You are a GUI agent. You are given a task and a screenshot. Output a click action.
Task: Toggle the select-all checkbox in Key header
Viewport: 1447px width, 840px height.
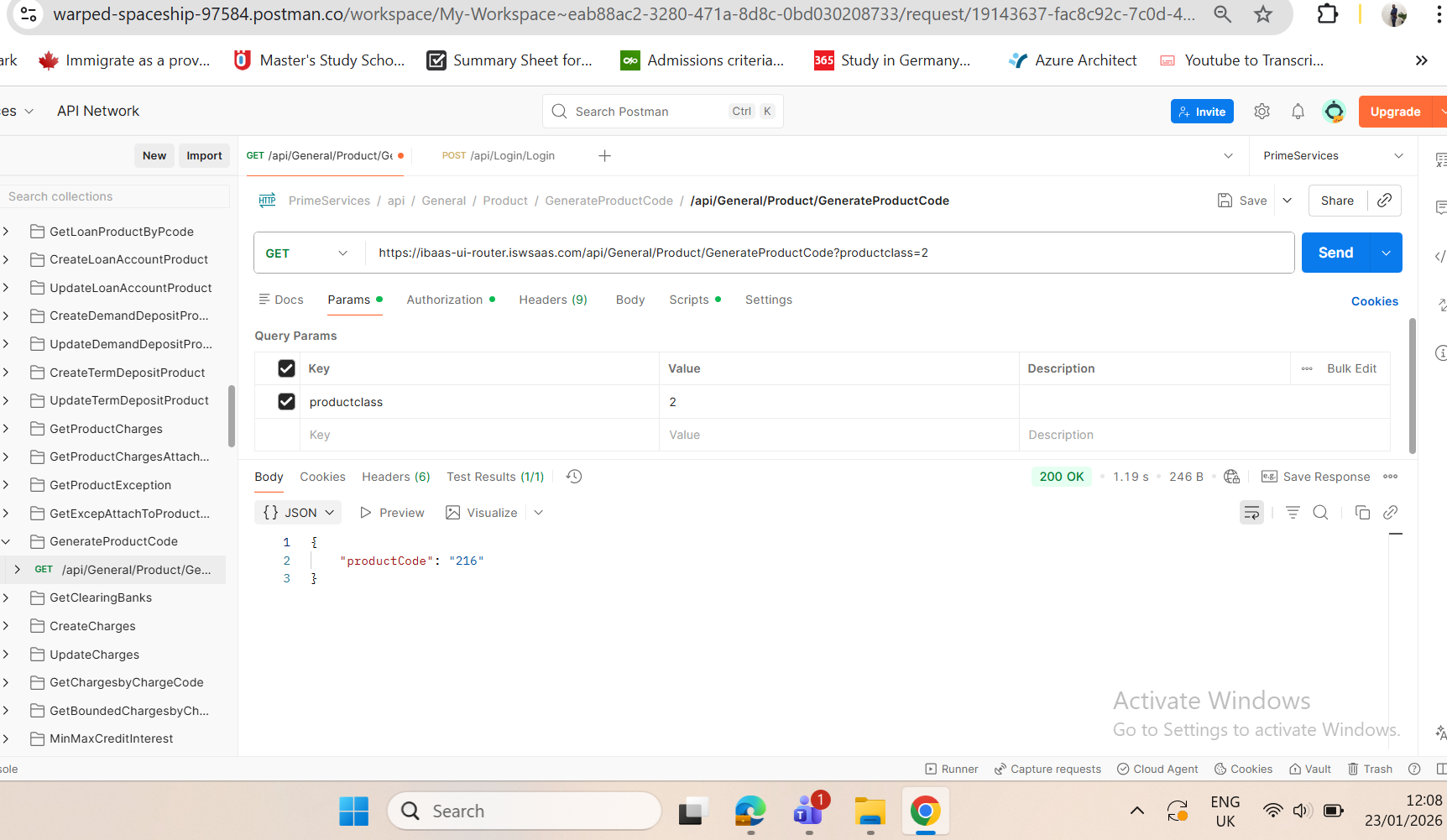click(x=286, y=368)
